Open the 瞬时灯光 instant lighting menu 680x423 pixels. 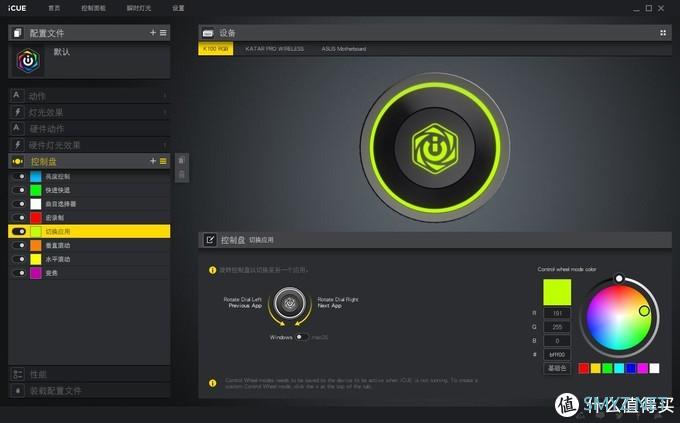coord(139,8)
